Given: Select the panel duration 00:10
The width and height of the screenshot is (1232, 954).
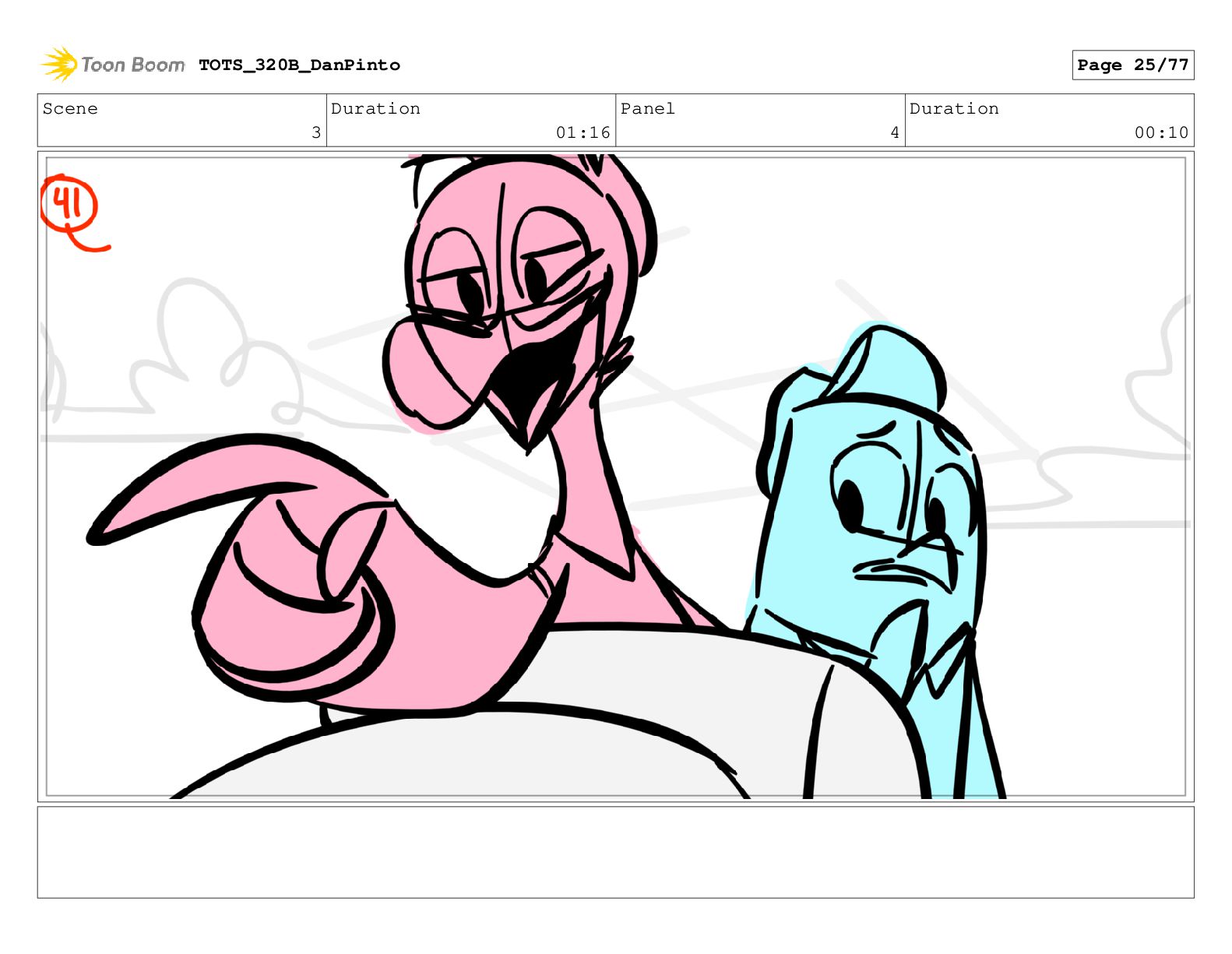Looking at the screenshot, I should pyautogui.click(x=1161, y=132).
